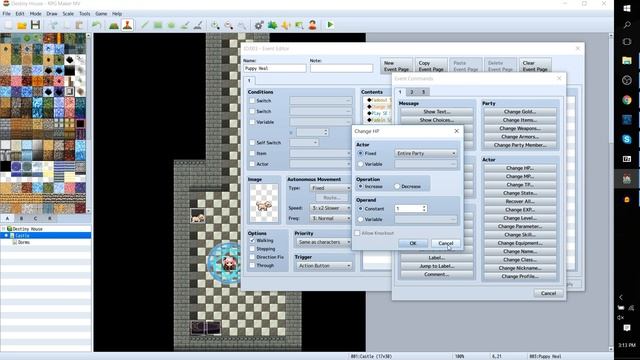The width and height of the screenshot is (640, 360).
Task: Open the Tools menu
Action: pyautogui.click(x=84, y=13)
